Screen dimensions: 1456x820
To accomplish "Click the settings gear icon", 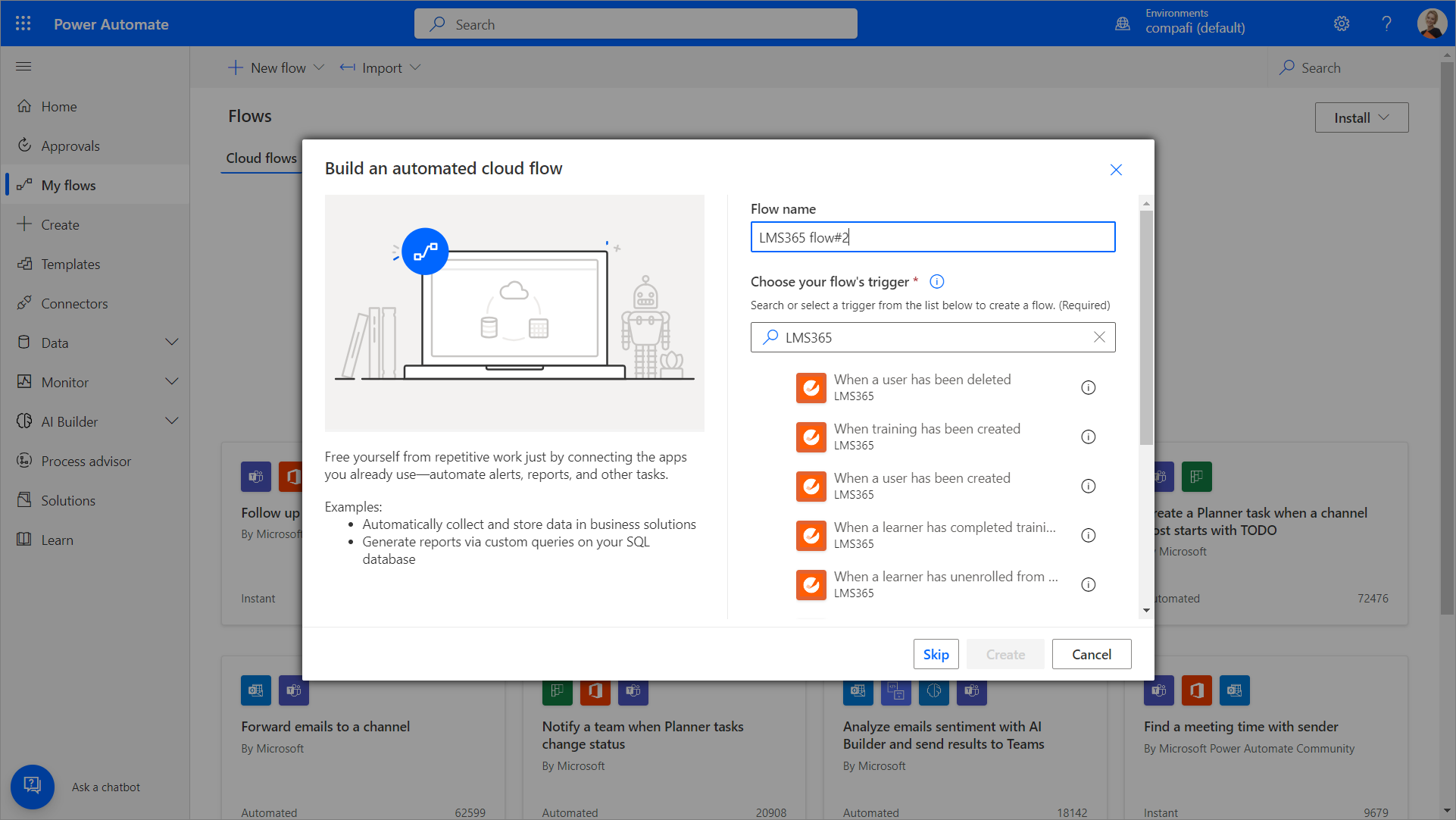I will click(1342, 23).
